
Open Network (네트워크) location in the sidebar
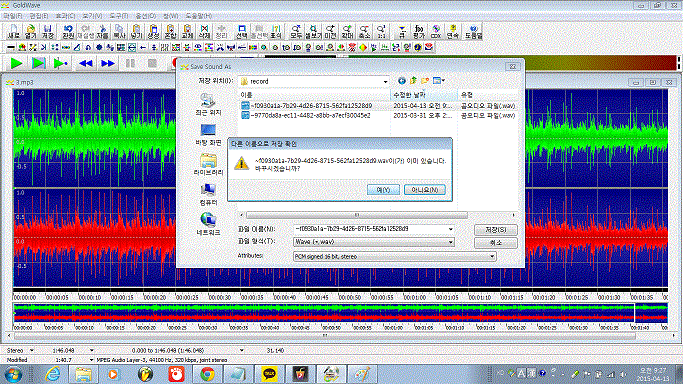point(208,224)
